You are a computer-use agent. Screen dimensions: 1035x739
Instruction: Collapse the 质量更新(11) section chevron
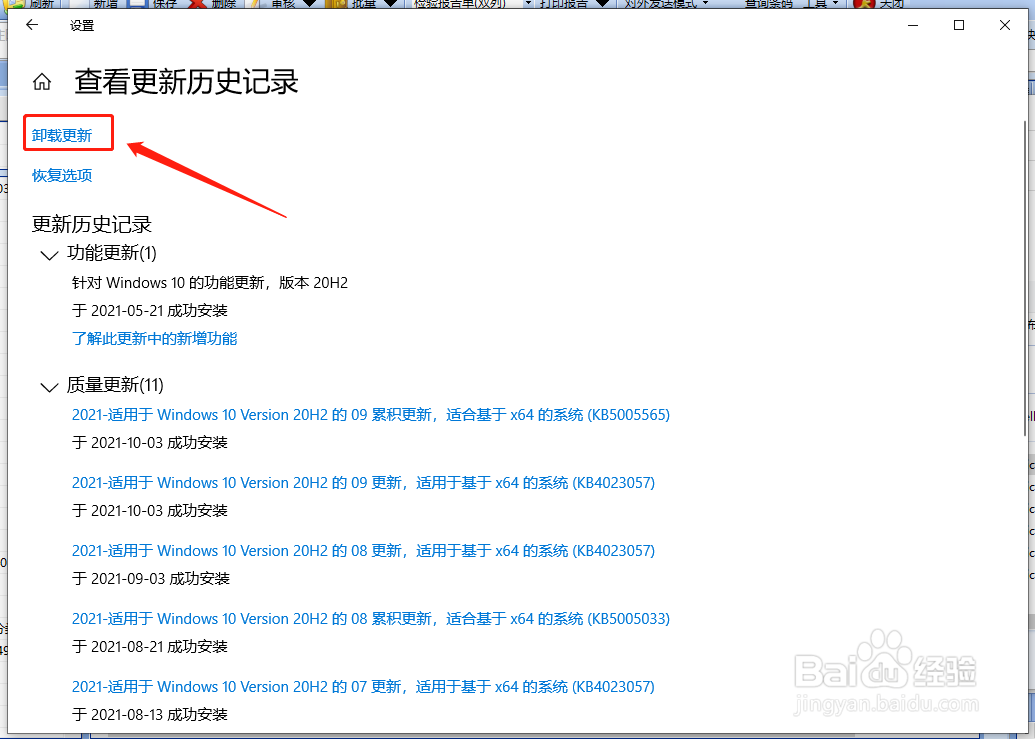[50, 387]
